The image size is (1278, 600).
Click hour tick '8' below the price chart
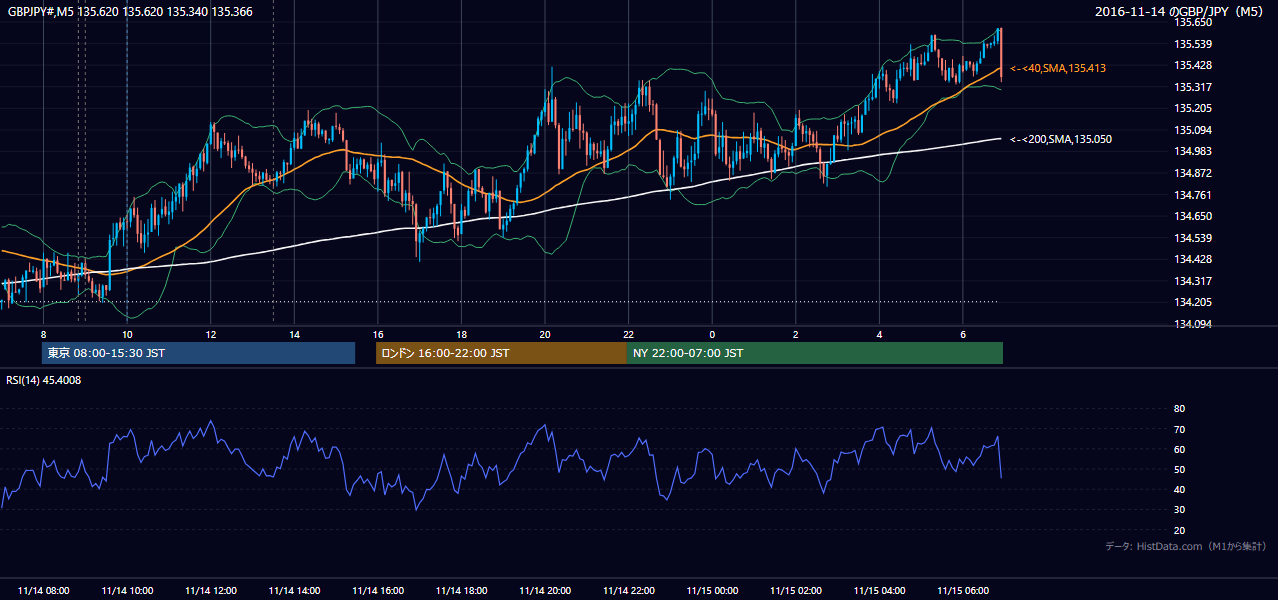coord(43,333)
